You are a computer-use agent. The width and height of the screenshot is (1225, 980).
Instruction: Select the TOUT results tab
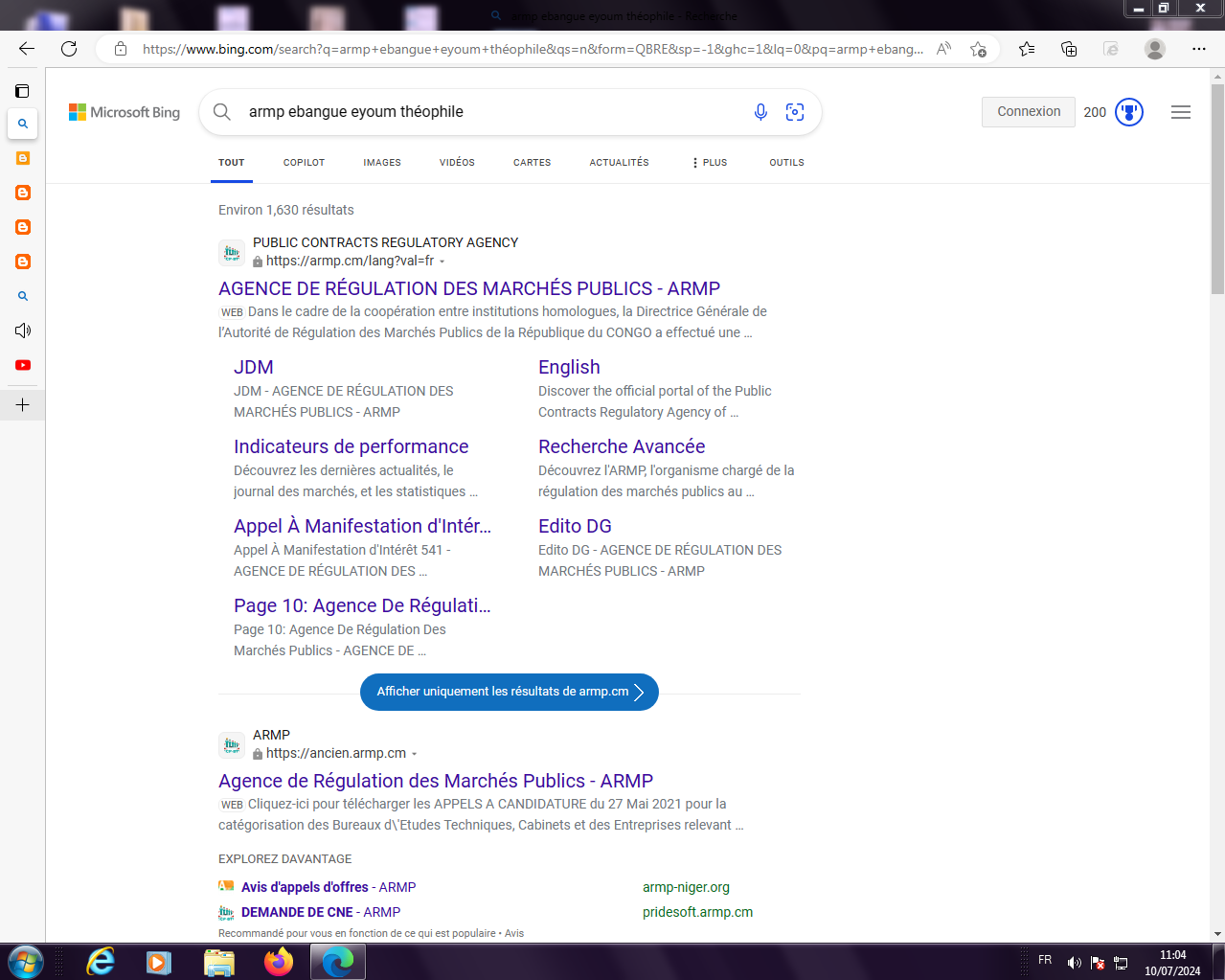click(232, 163)
